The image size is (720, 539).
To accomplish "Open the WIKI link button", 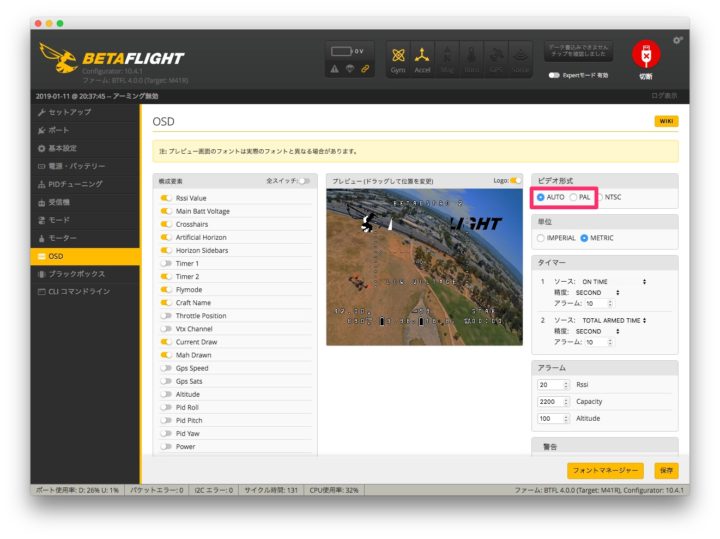I will [x=665, y=121].
